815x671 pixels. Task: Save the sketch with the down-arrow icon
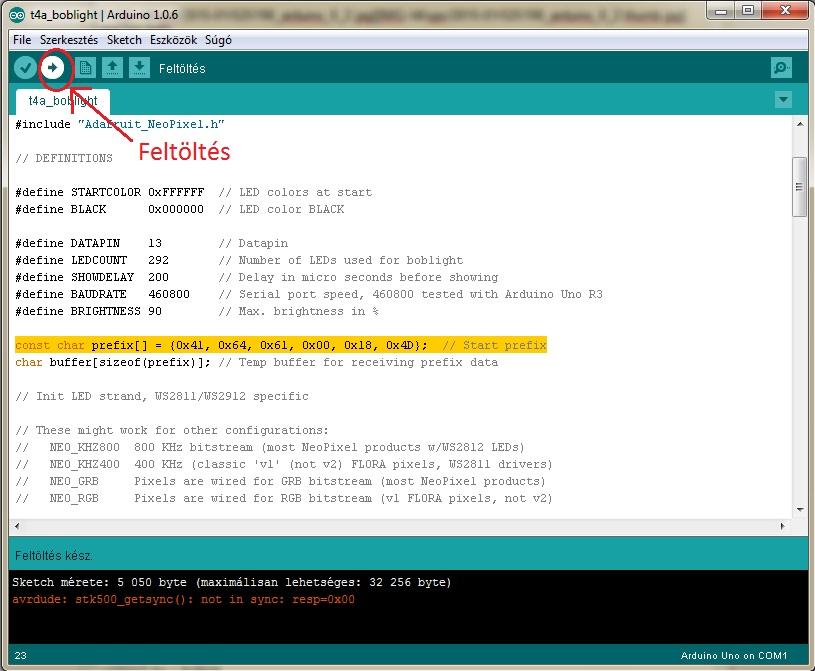click(139, 68)
